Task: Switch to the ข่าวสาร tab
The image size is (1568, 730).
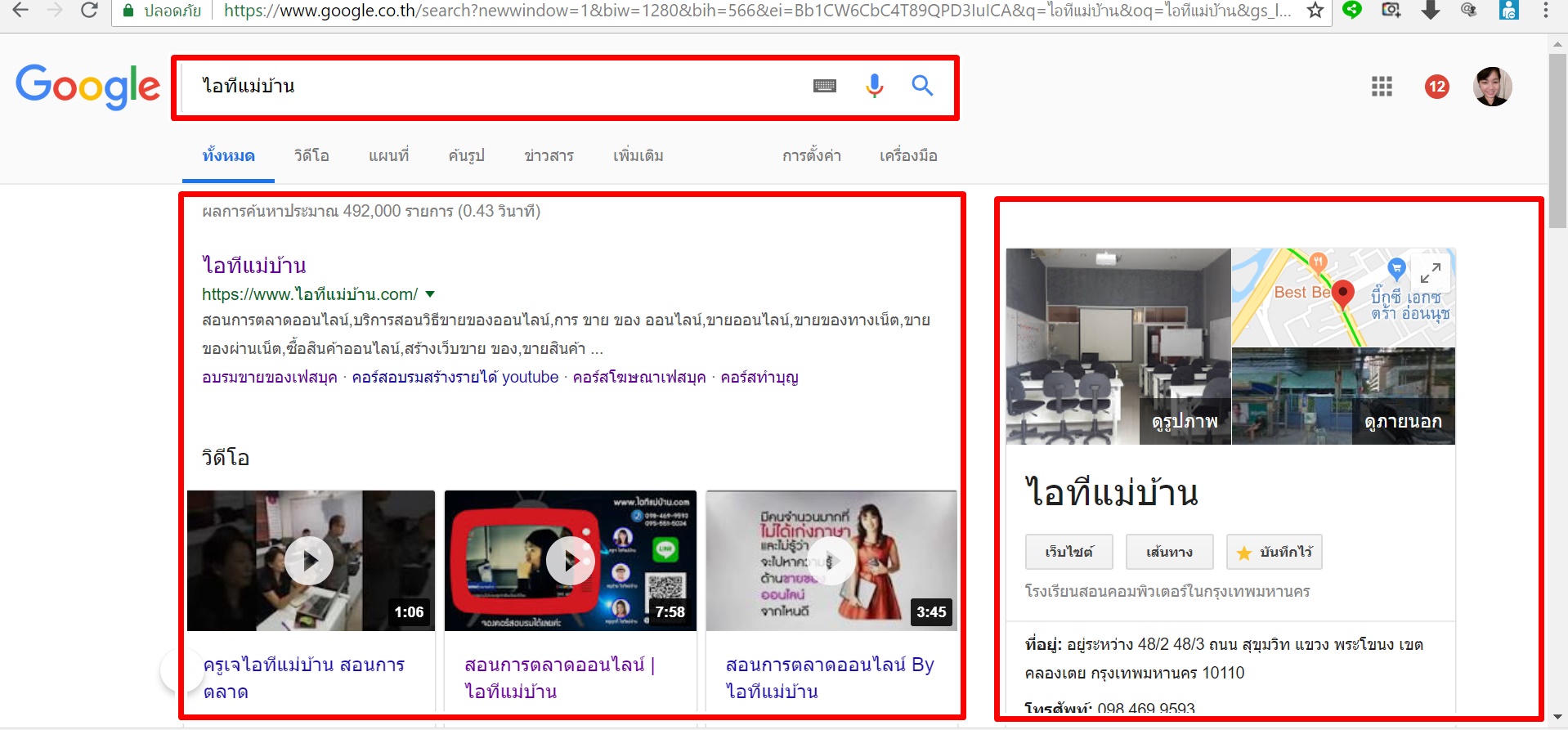Action: pos(549,155)
